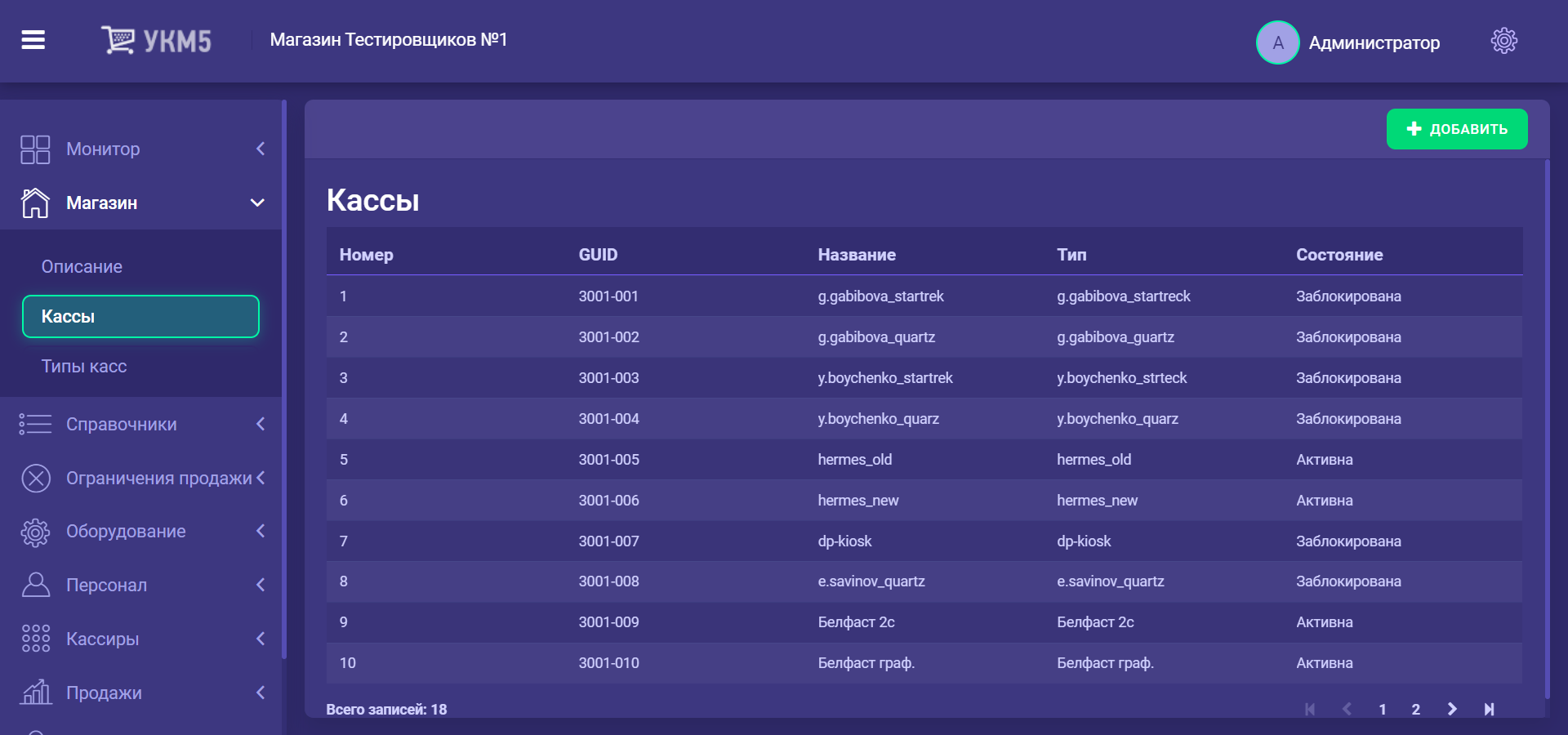Click the Магазин house icon
The image size is (1568, 735).
point(35,203)
